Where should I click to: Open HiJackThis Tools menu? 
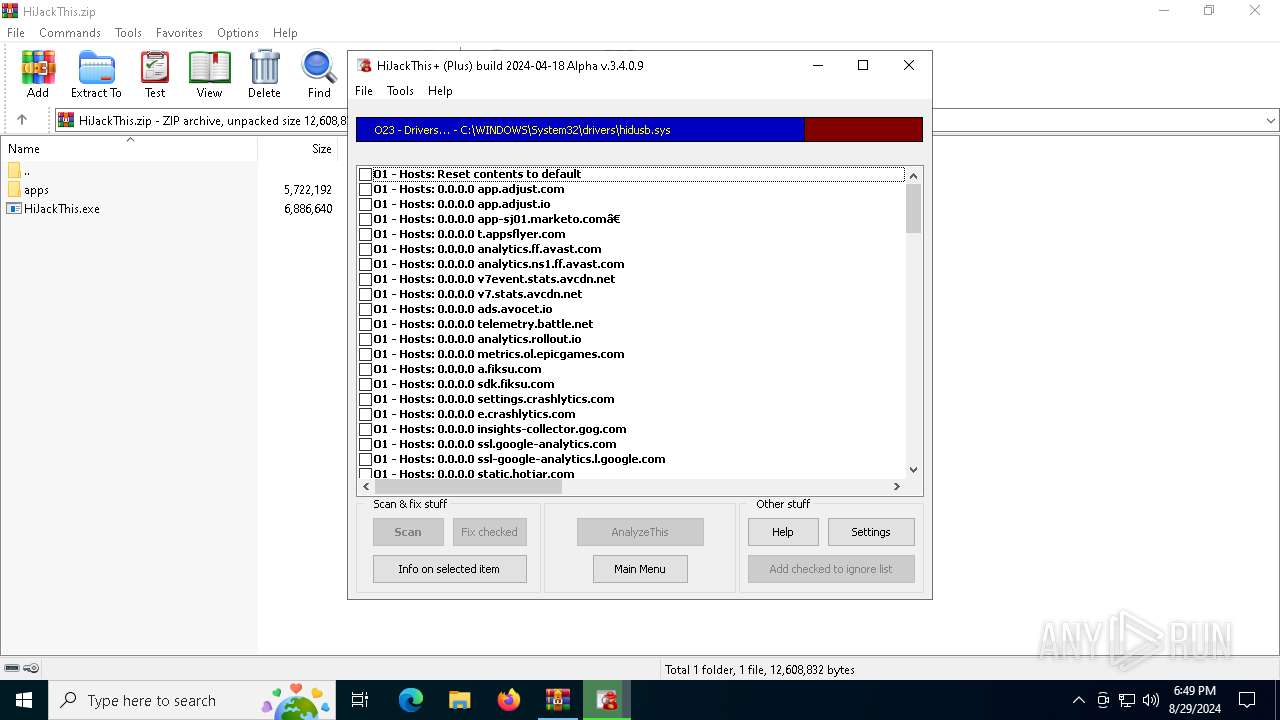click(400, 91)
